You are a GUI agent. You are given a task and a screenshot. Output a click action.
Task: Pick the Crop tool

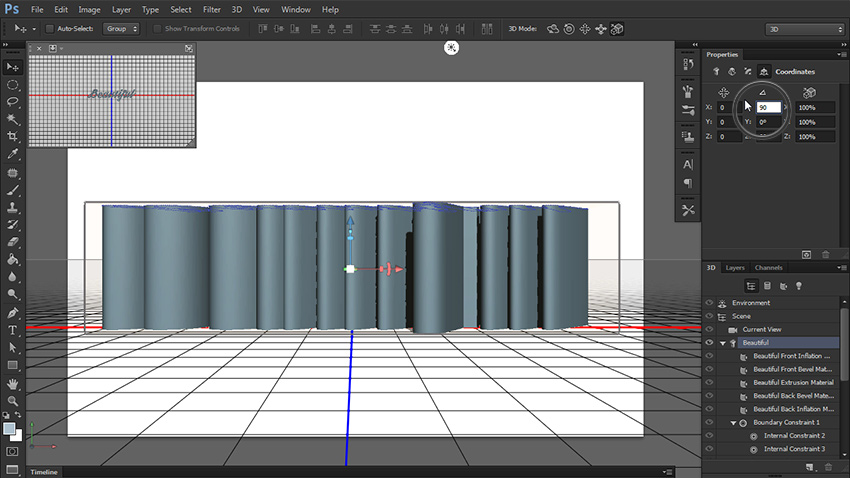point(13,136)
